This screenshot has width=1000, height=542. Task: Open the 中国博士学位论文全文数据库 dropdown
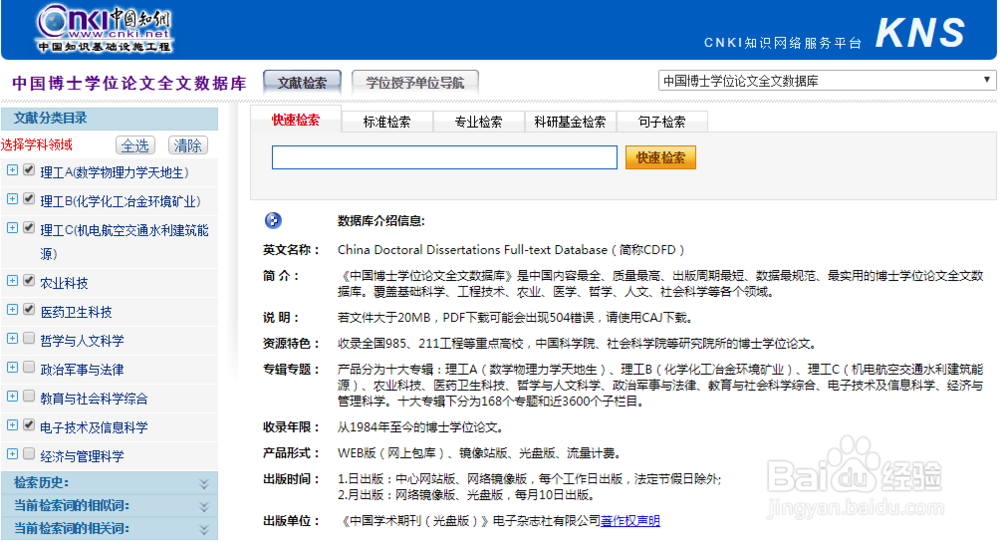pyautogui.click(x=827, y=81)
